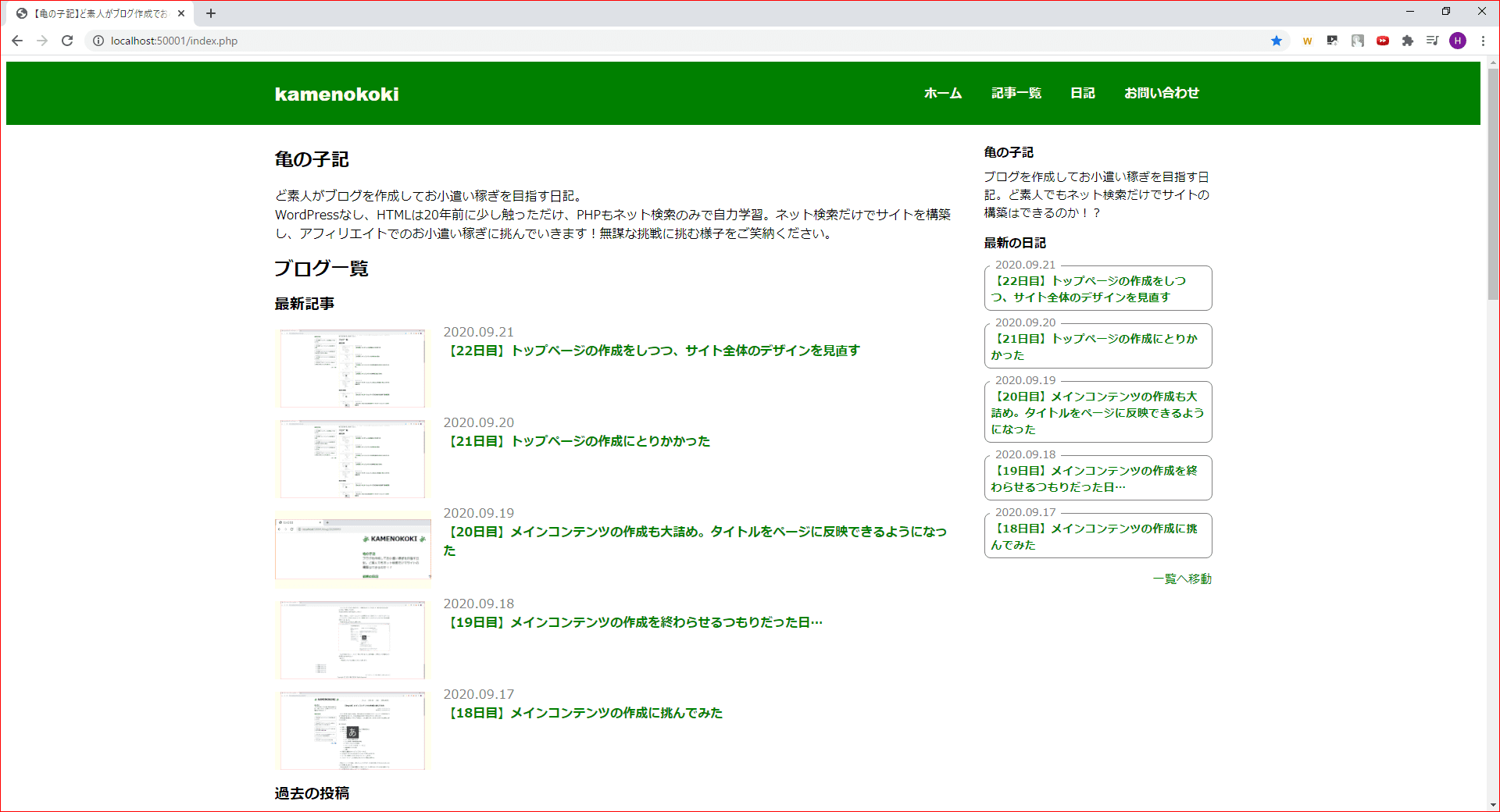The width and height of the screenshot is (1500, 812).
Task: Click the kamenokoki site logo text
Action: tap(336, 94)
